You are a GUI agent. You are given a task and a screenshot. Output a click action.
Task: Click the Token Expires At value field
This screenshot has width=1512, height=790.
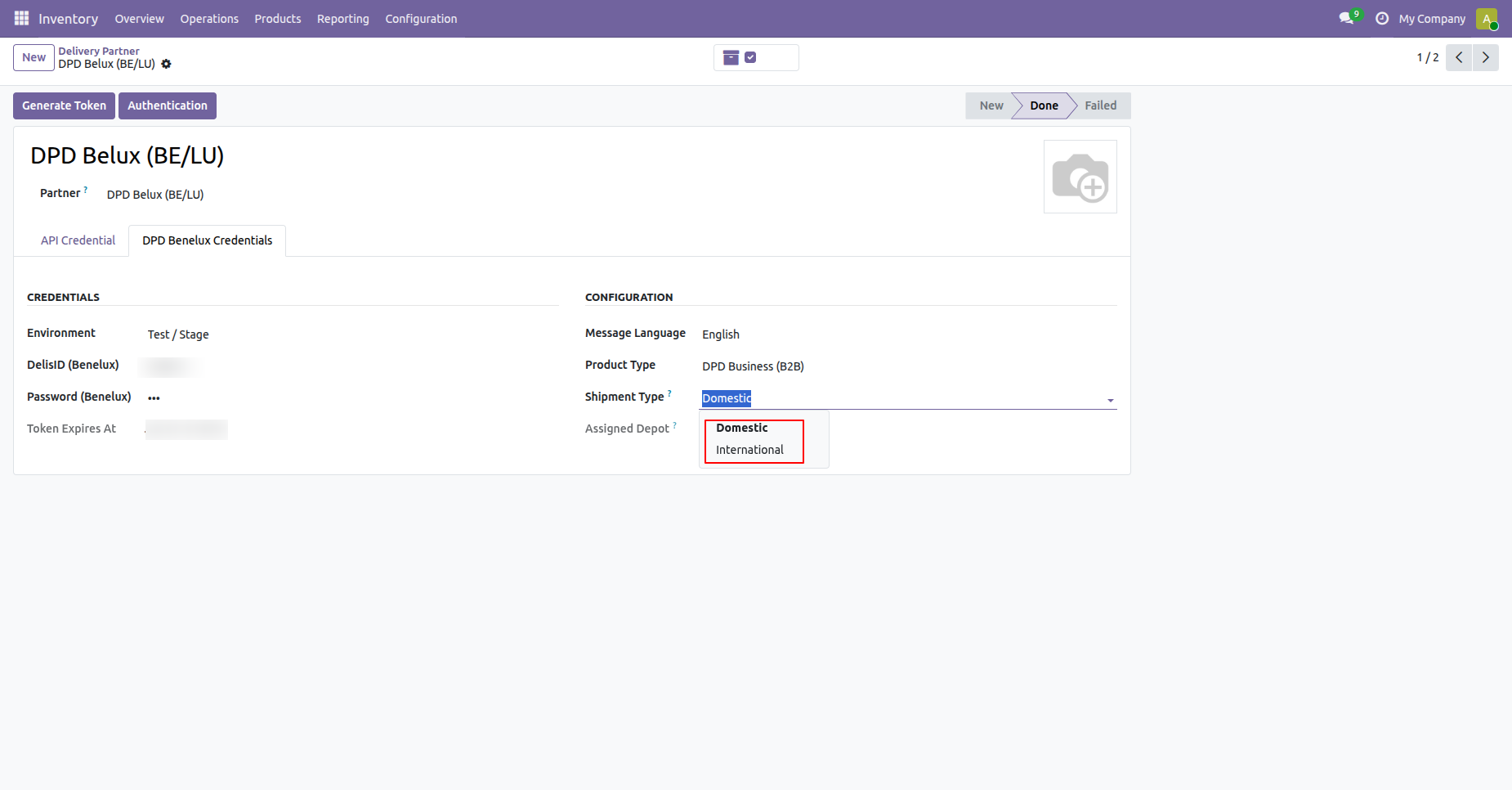pos(186,429)
